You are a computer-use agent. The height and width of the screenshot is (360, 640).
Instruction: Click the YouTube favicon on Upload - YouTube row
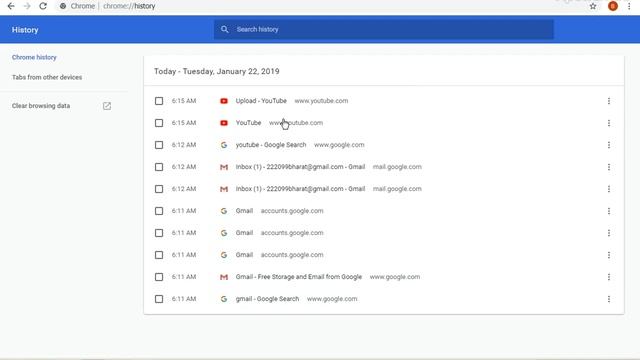pyautogui.click(x=224, y=101)
